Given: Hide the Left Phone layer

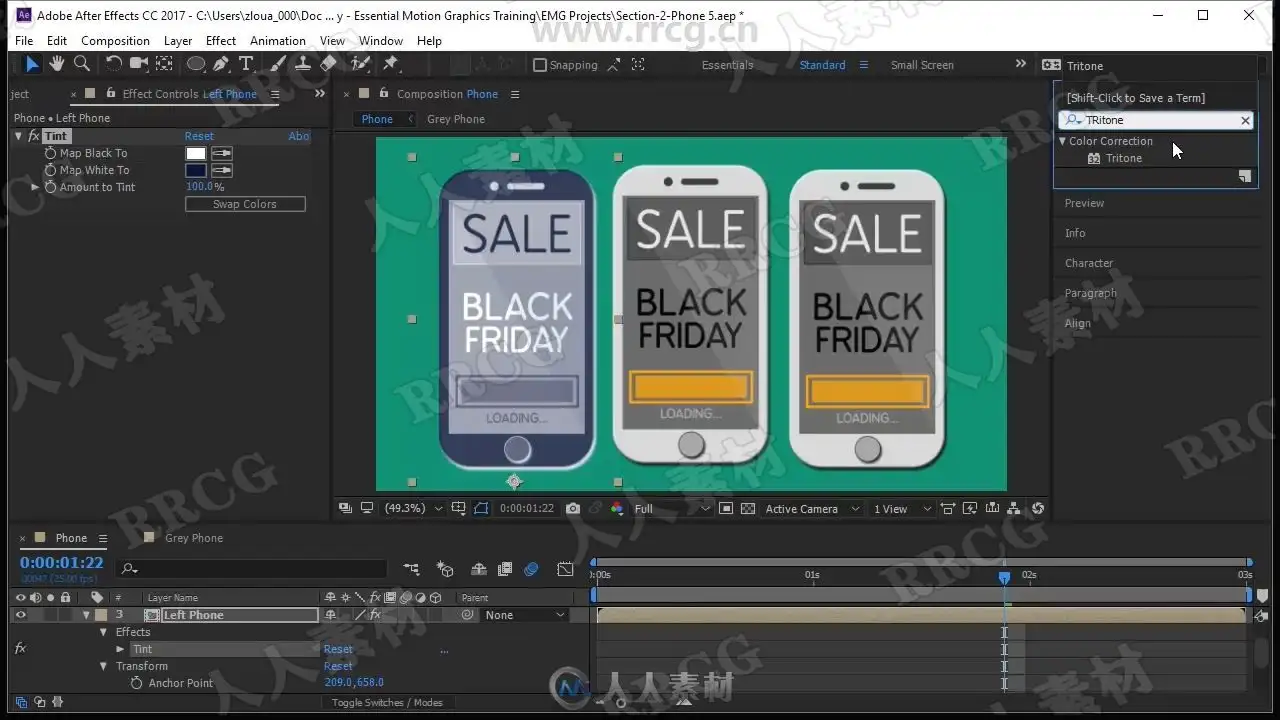Looking at the screenshot, I should [x=20, y=615].
